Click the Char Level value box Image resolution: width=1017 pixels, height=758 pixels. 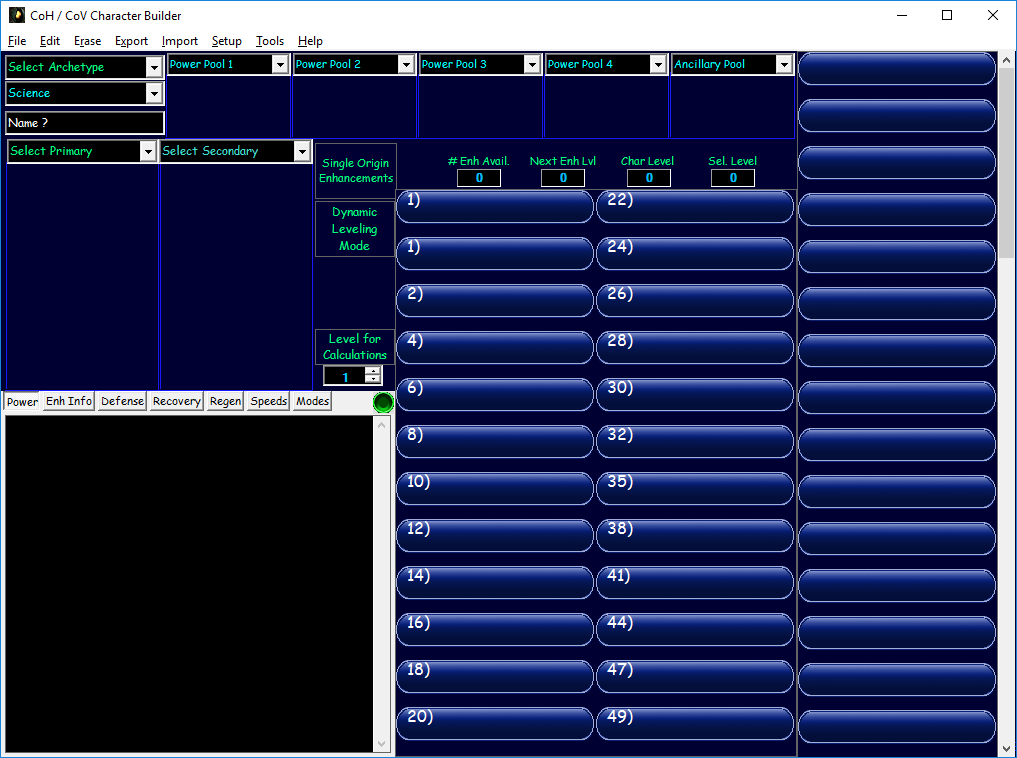coord(649,178)
